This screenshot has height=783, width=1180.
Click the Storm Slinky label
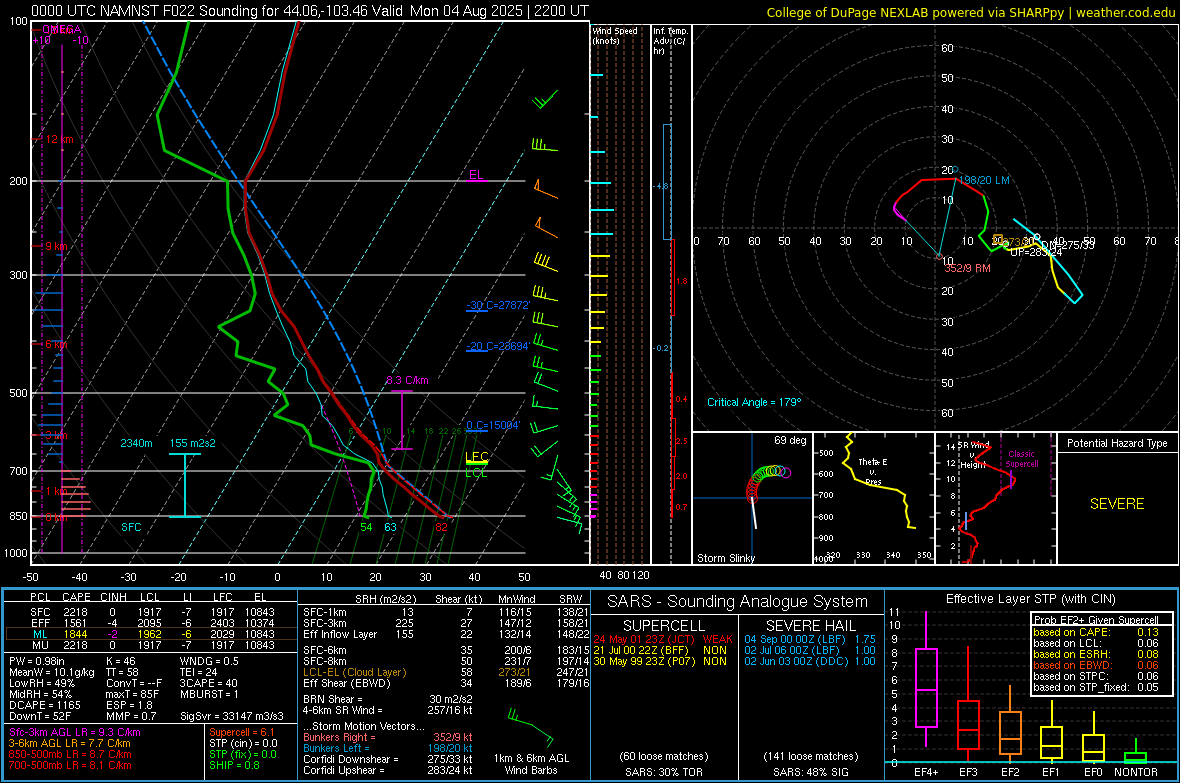click(725, 558)
